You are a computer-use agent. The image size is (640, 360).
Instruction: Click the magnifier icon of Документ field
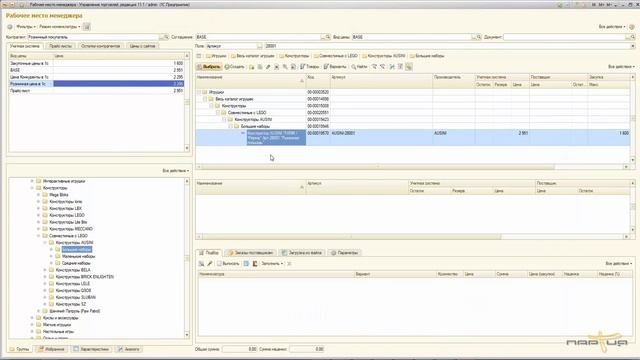click(633, 37)
